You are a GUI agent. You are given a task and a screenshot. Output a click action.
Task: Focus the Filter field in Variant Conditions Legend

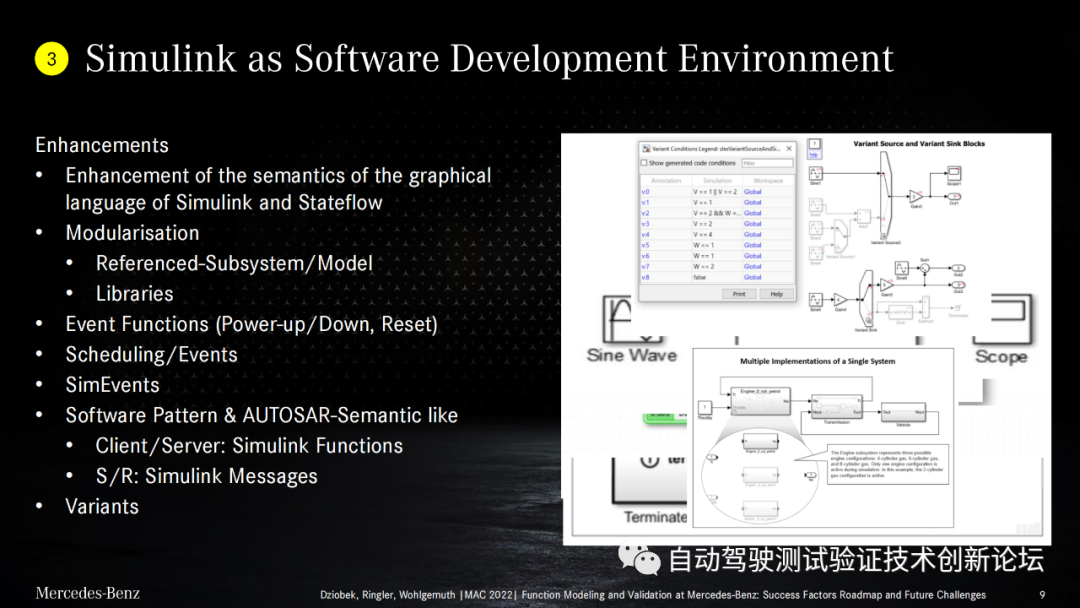[x=767, y=163]
